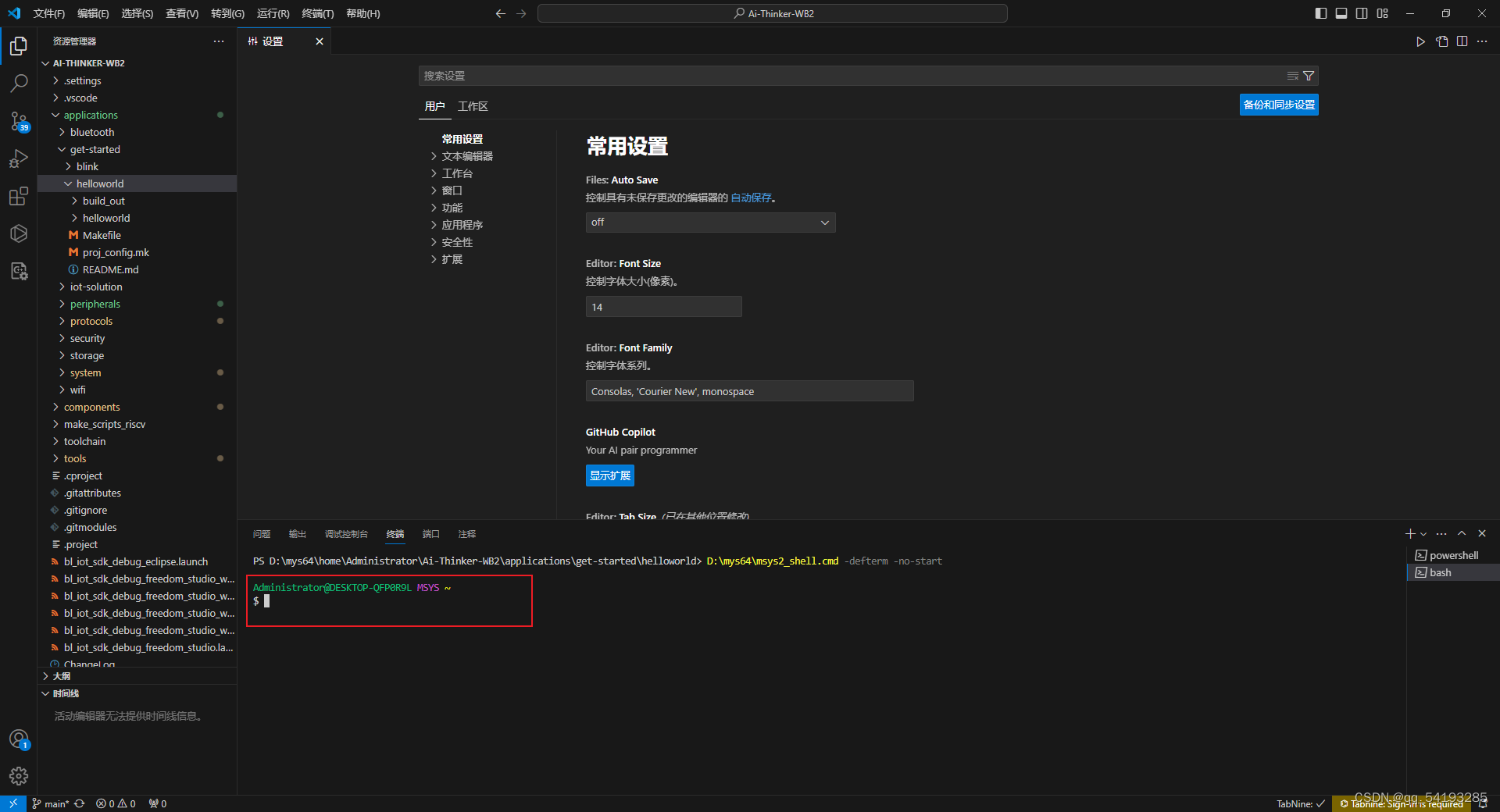Split the editor to the right
The image size is (1500, 812).
click(x=1462, y=41)
